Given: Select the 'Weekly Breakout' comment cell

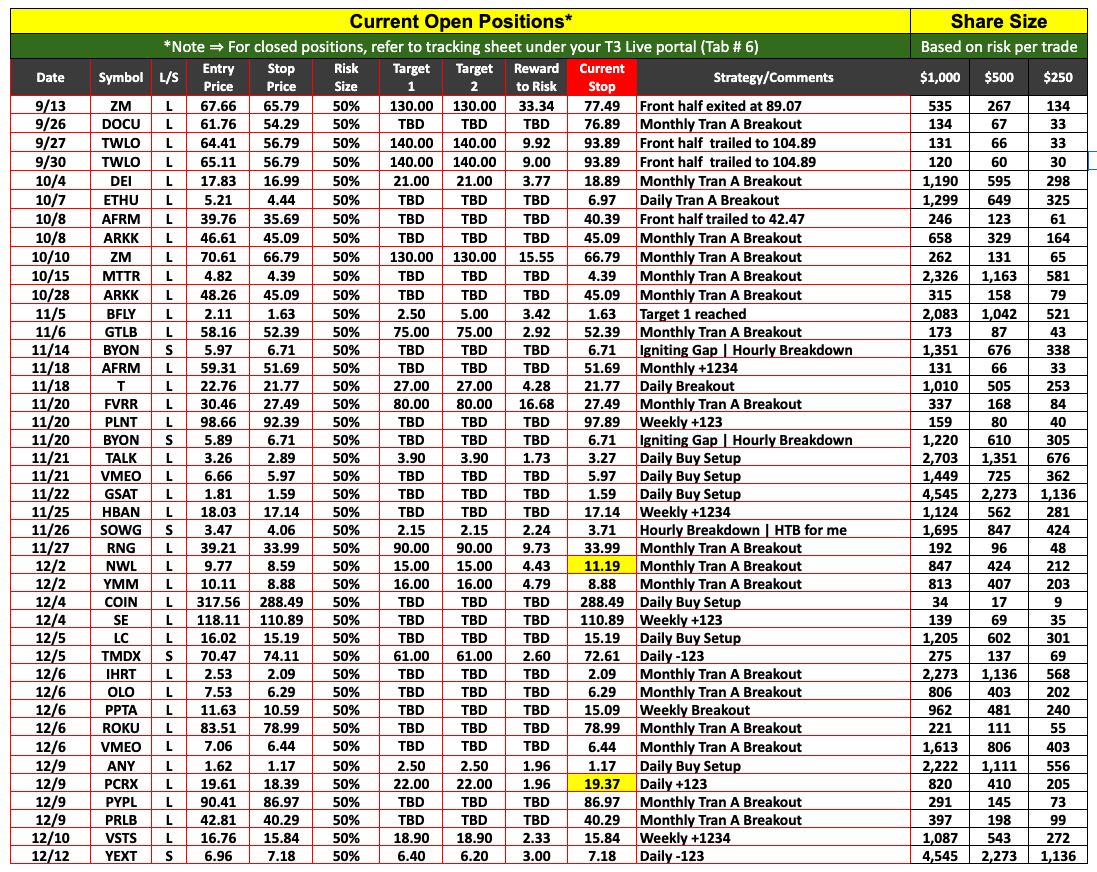Looking at the screenshot, I should point(695,710).
